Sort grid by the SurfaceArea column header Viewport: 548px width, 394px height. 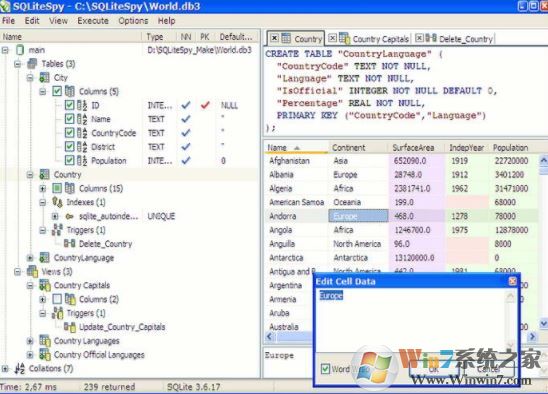(x=416, y=148)
